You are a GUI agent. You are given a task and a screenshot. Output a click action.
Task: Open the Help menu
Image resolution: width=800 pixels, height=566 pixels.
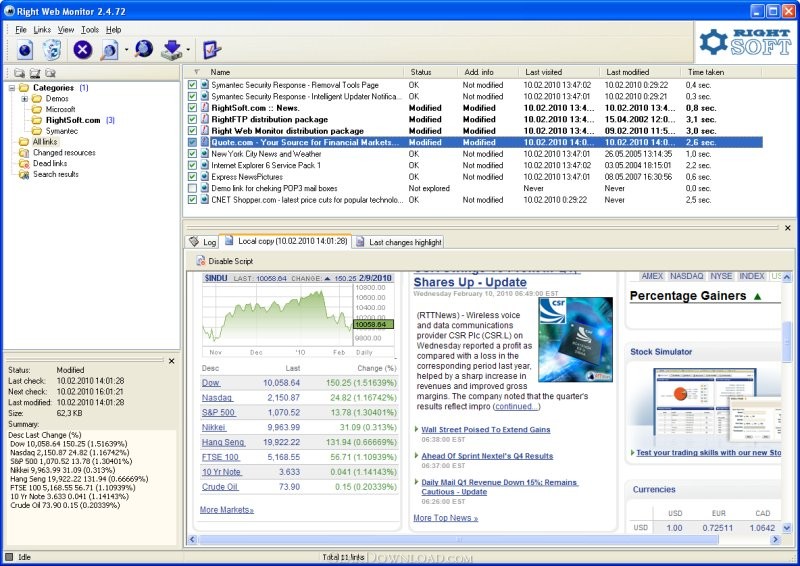tap(113, 30)
